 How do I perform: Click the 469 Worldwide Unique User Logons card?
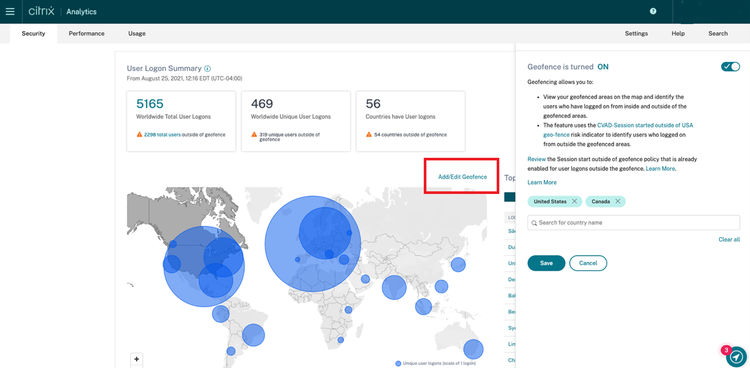296,121
